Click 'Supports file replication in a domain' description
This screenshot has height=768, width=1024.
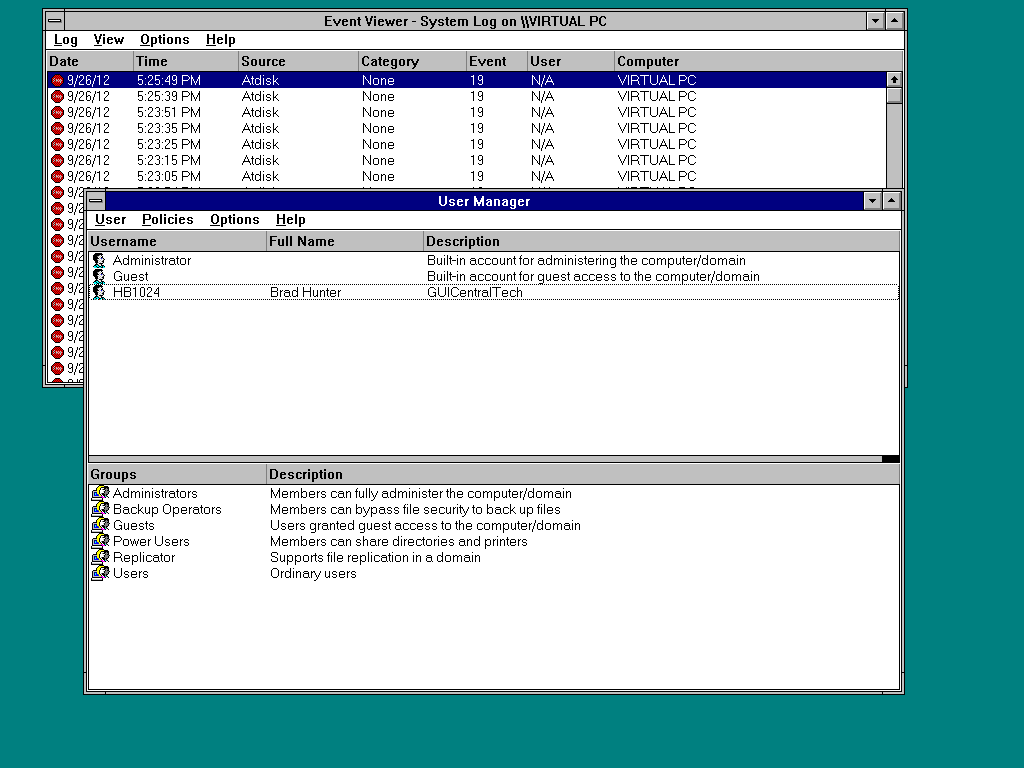pyautogui.click(x=376, y=557)
